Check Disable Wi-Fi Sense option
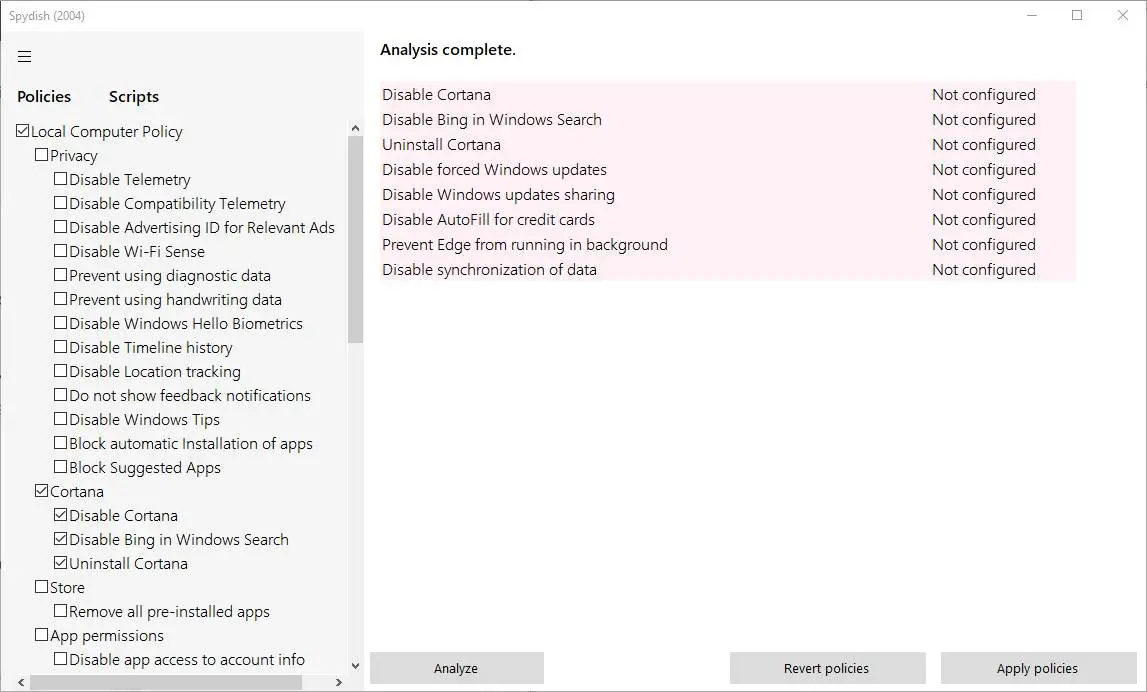 61,252
